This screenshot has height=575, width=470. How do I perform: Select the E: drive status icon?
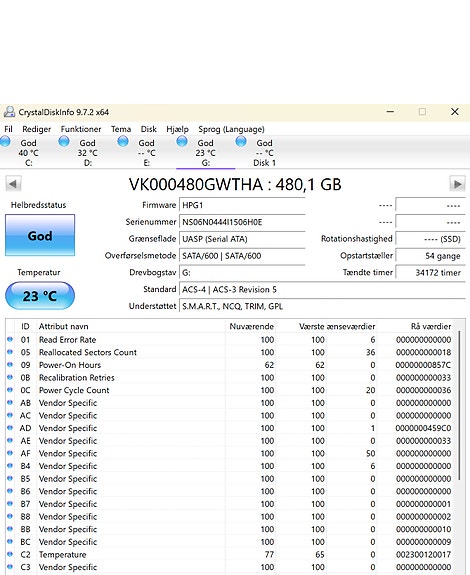click(123, 142)
